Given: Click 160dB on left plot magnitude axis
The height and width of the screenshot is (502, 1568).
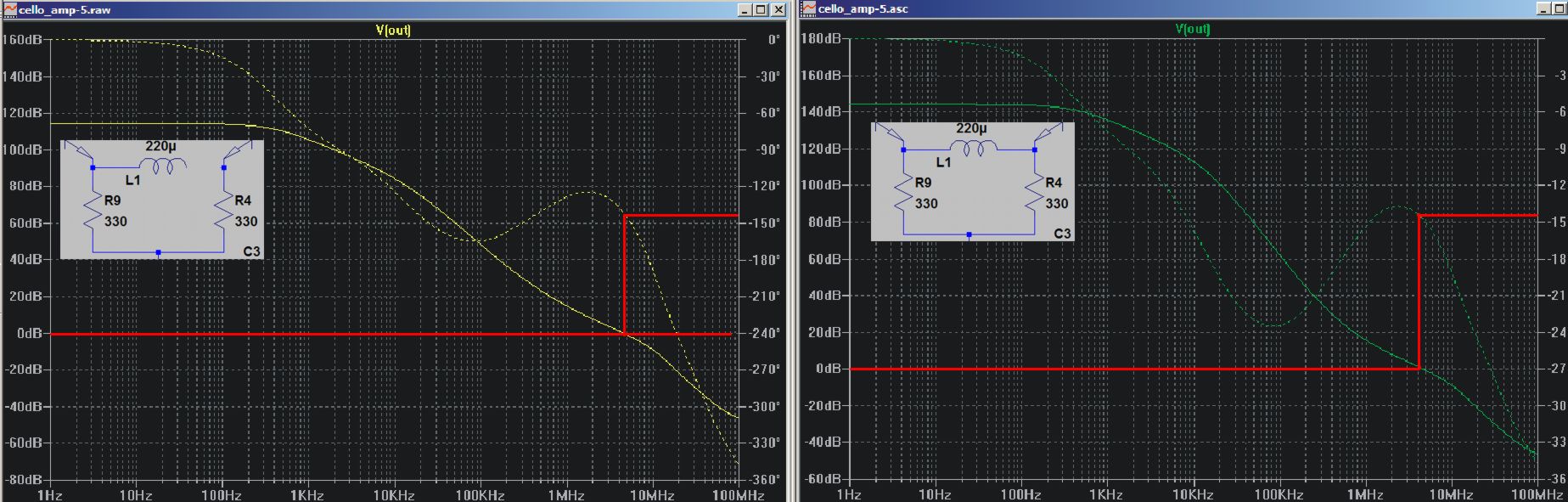Looking at the screenshot, I should click(23, 40).
